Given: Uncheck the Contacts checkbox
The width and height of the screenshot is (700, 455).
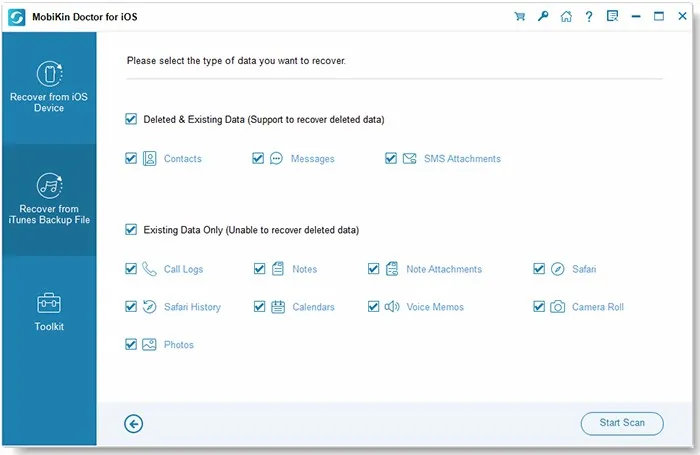Looking at the screenshot, I should [x=131, y=158].
